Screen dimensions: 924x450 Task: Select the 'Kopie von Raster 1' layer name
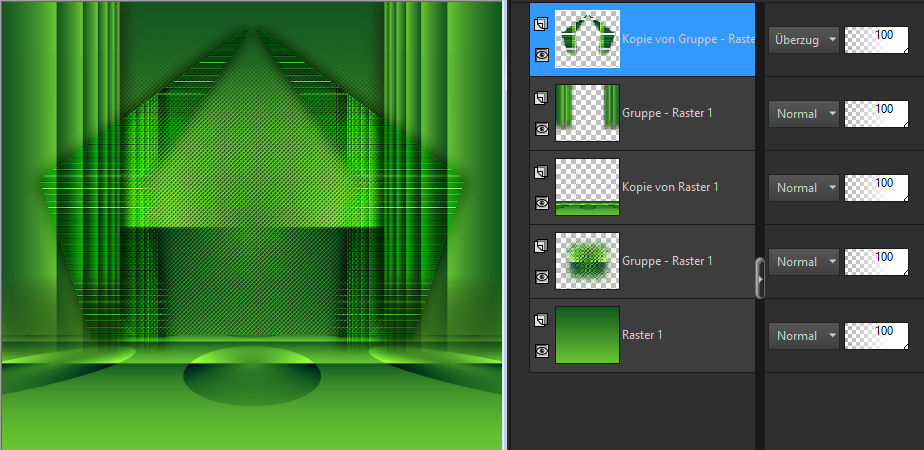pos(670,187)
